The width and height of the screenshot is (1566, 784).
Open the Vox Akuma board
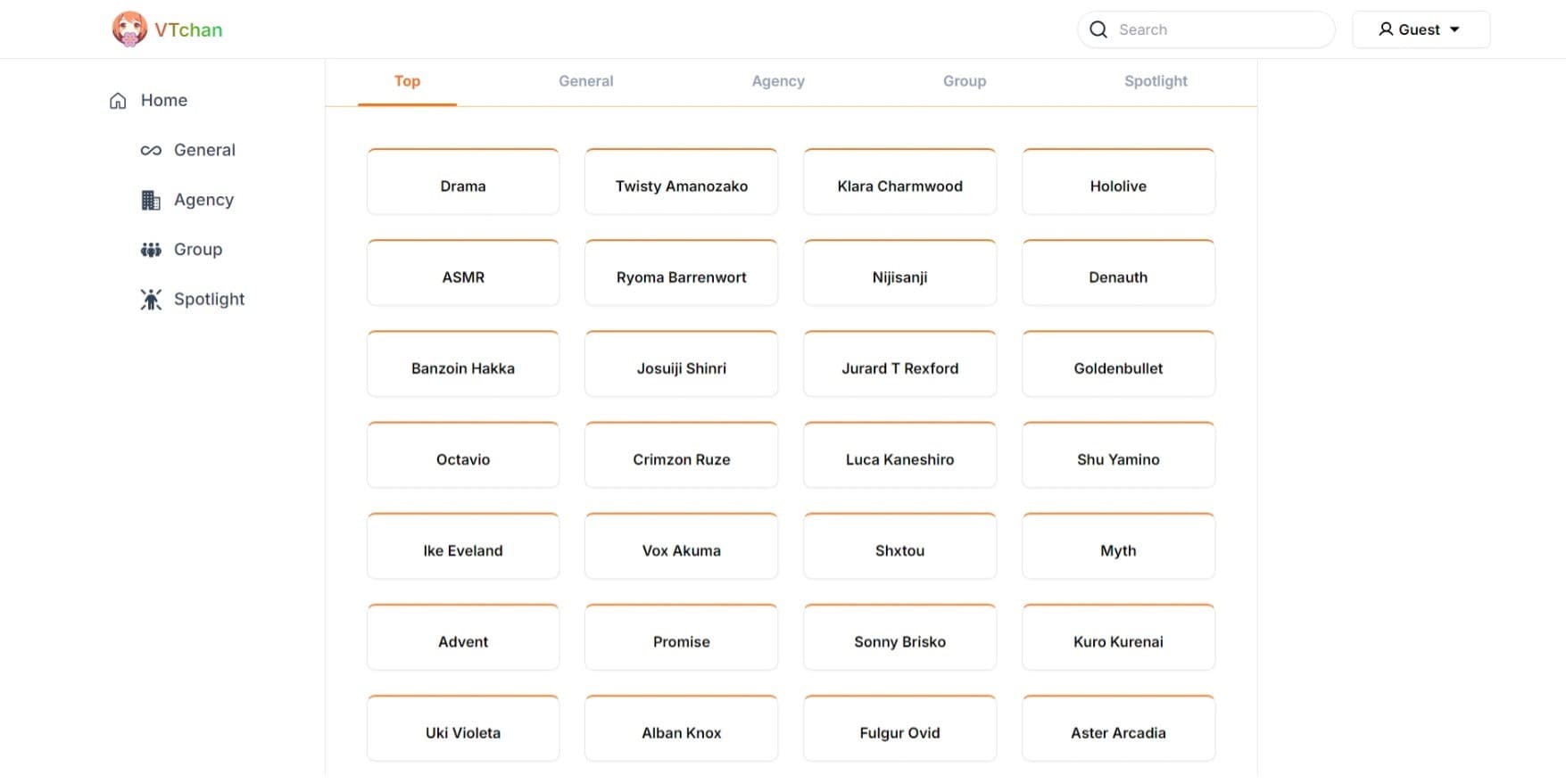682,546
